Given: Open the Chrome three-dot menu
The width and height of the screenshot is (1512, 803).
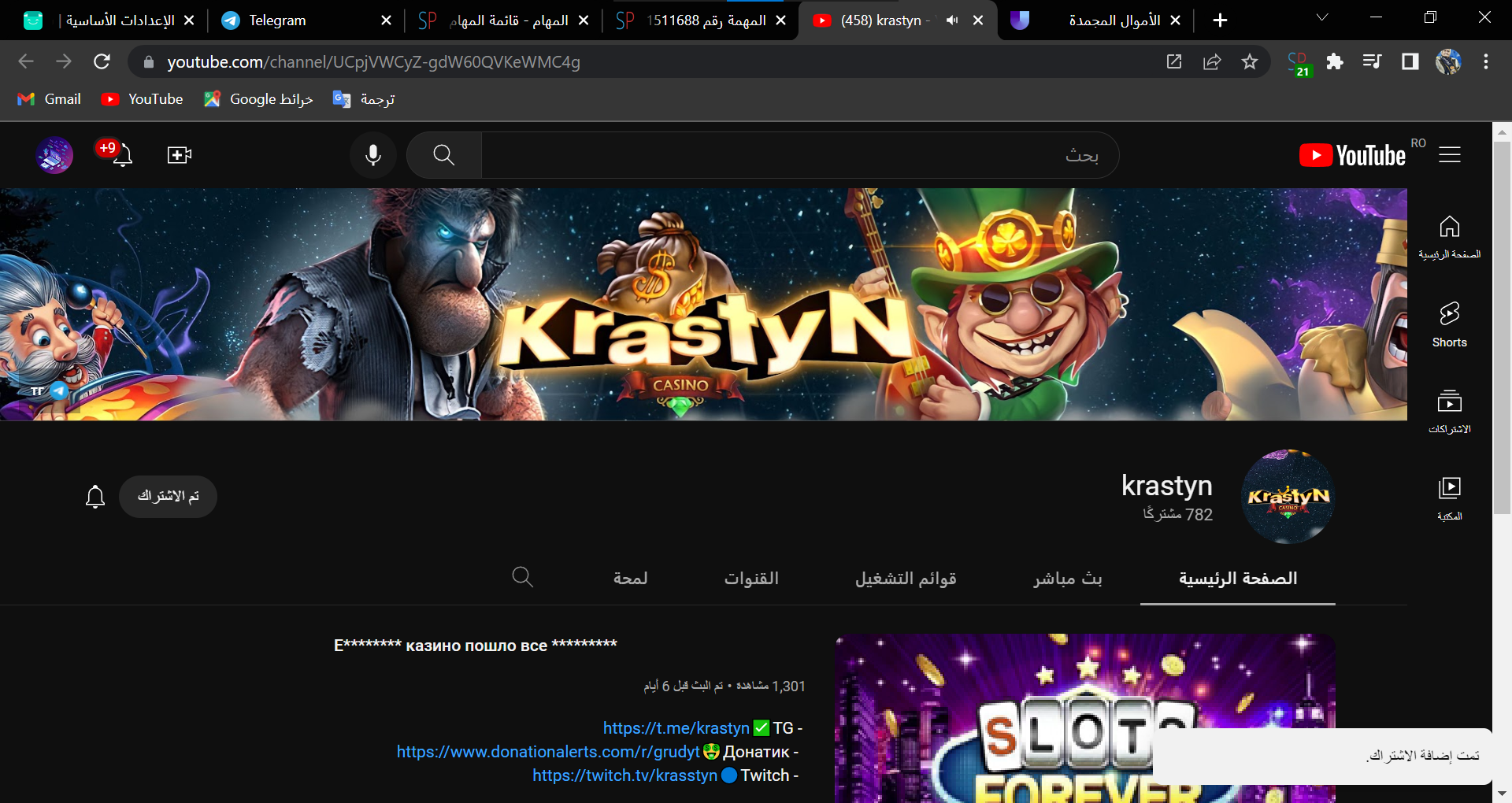Looking at the screenshot, I should point(1486,61).
